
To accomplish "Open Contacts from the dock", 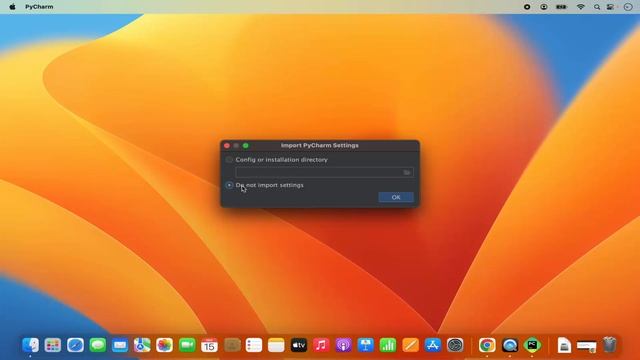I will point(232,345).
